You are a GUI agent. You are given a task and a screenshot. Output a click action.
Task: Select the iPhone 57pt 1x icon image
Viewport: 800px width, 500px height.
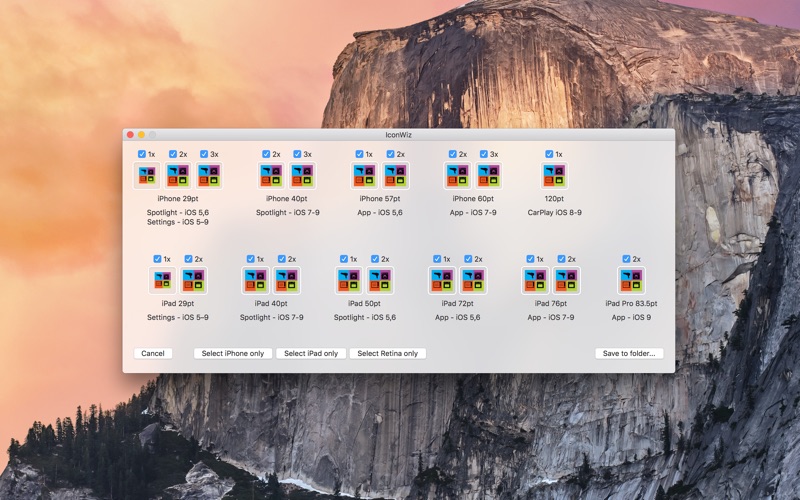click(365, 176)
